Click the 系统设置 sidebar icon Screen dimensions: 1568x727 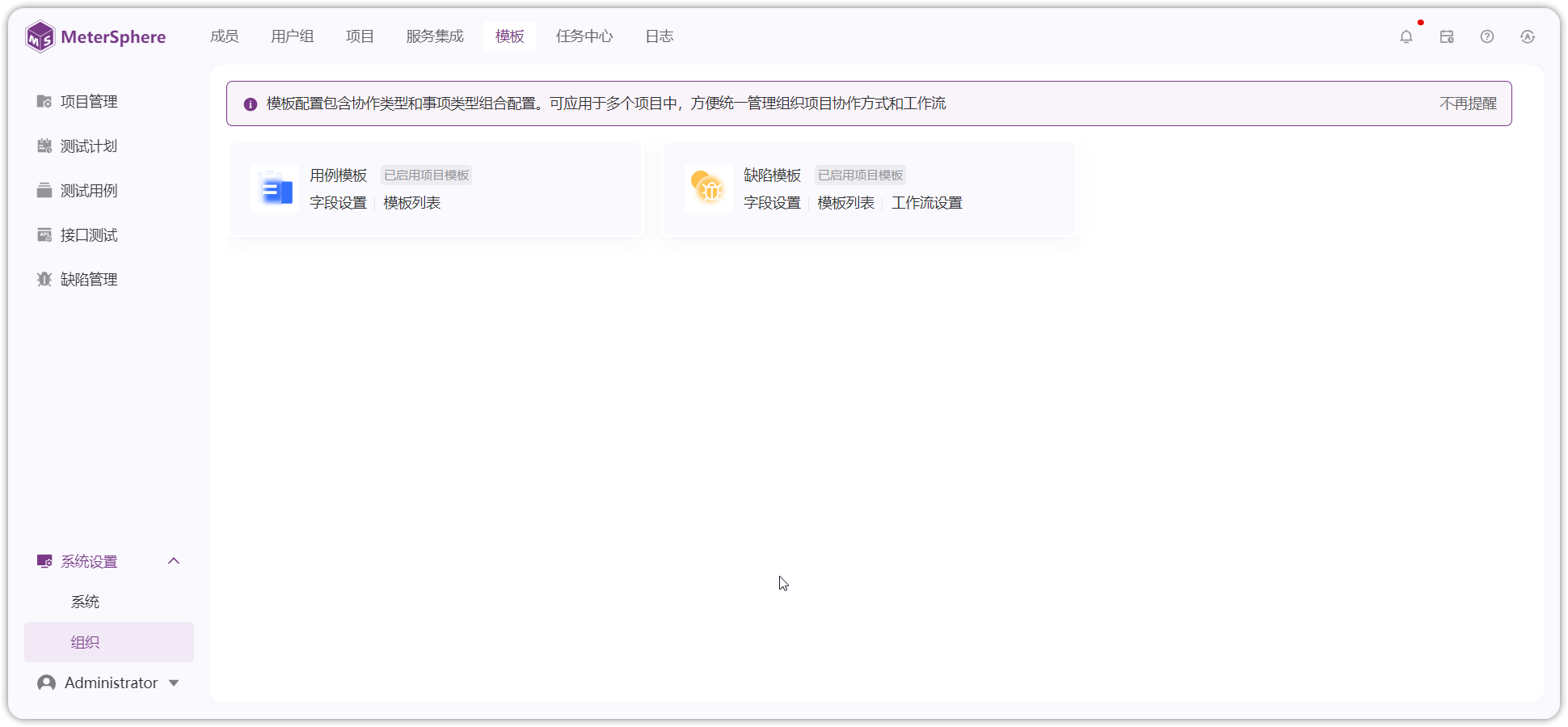tap(44, 561)
